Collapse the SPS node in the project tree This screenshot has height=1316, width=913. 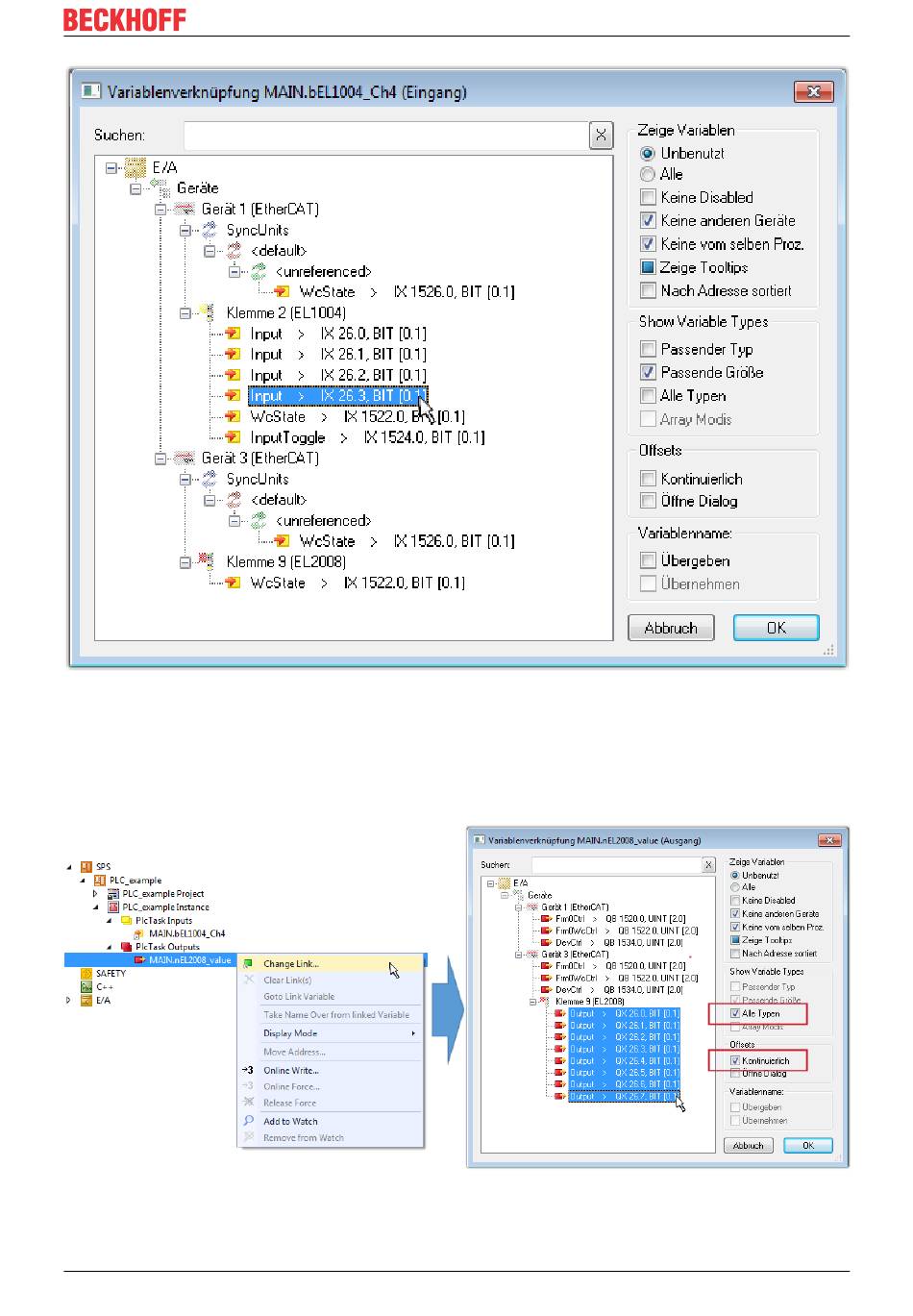point(69,866)
